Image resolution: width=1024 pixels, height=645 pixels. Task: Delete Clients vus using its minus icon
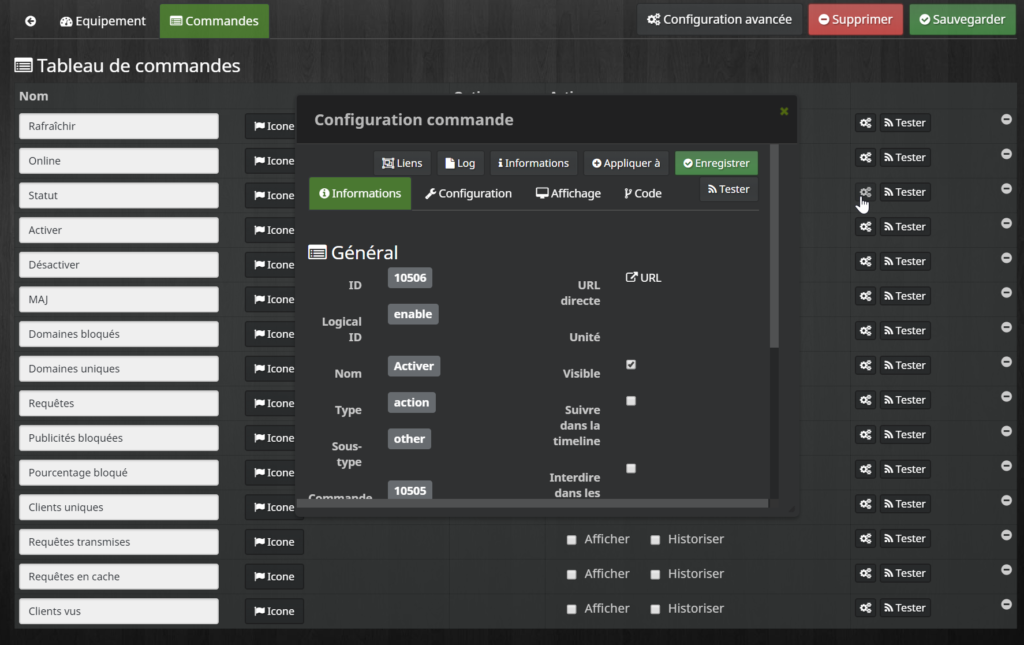[1006, 603]
